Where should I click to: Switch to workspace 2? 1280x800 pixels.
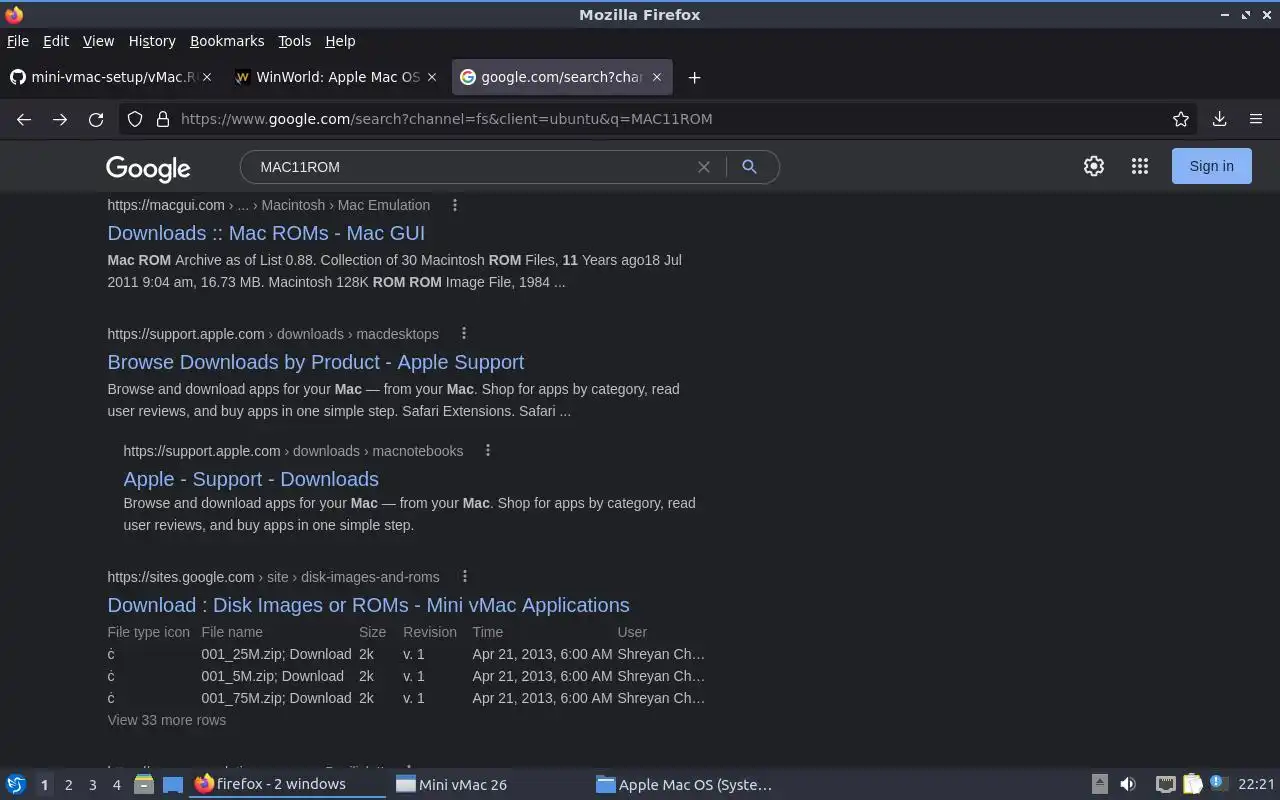coord(69,785)
